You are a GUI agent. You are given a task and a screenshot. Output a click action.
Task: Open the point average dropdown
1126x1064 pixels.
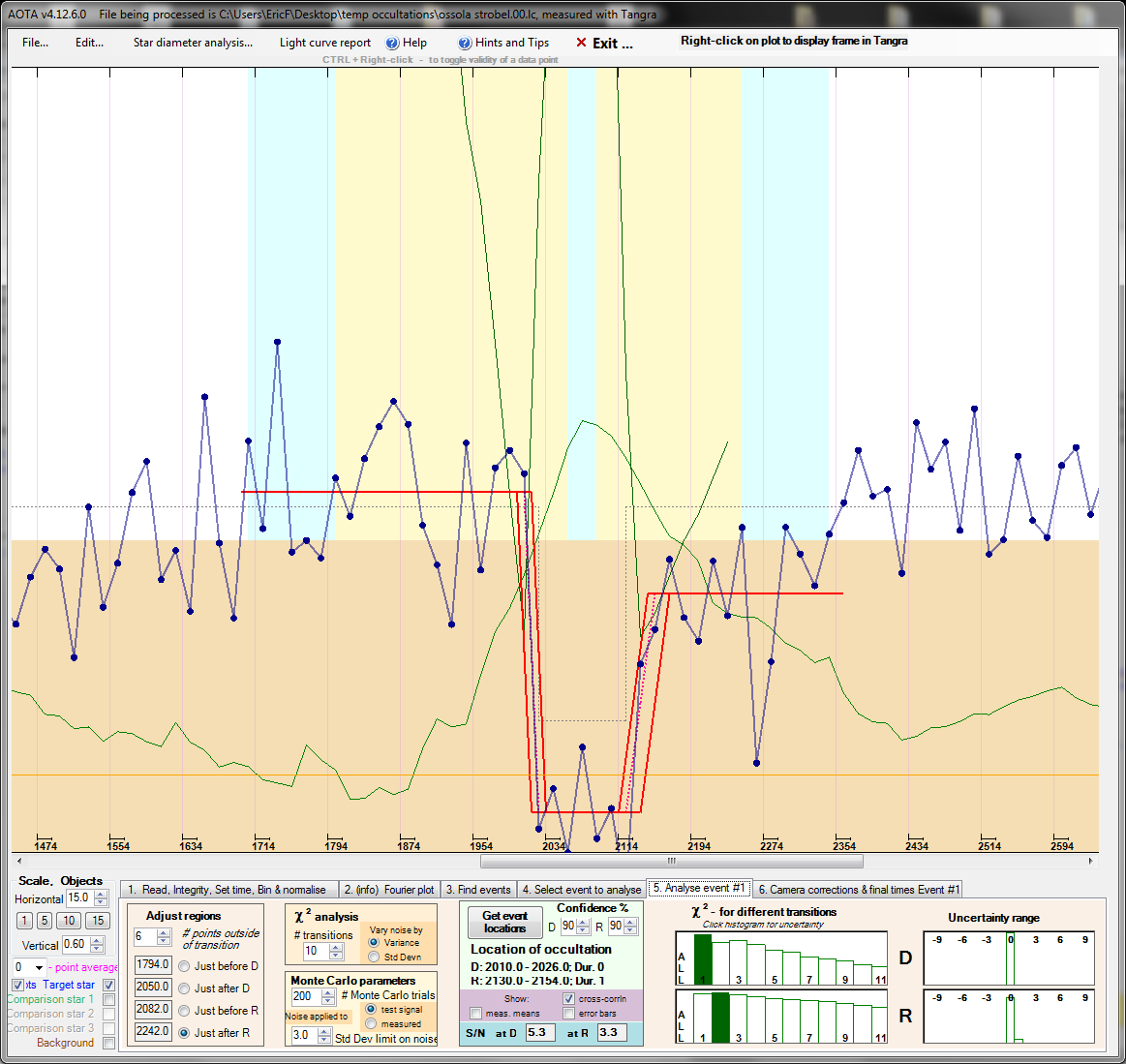point(39,968)
